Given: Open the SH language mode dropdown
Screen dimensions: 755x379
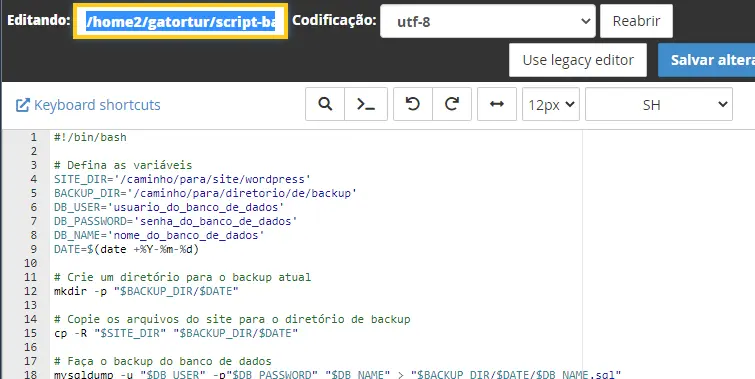Looking at the screenshot, I should coord(659,104).
